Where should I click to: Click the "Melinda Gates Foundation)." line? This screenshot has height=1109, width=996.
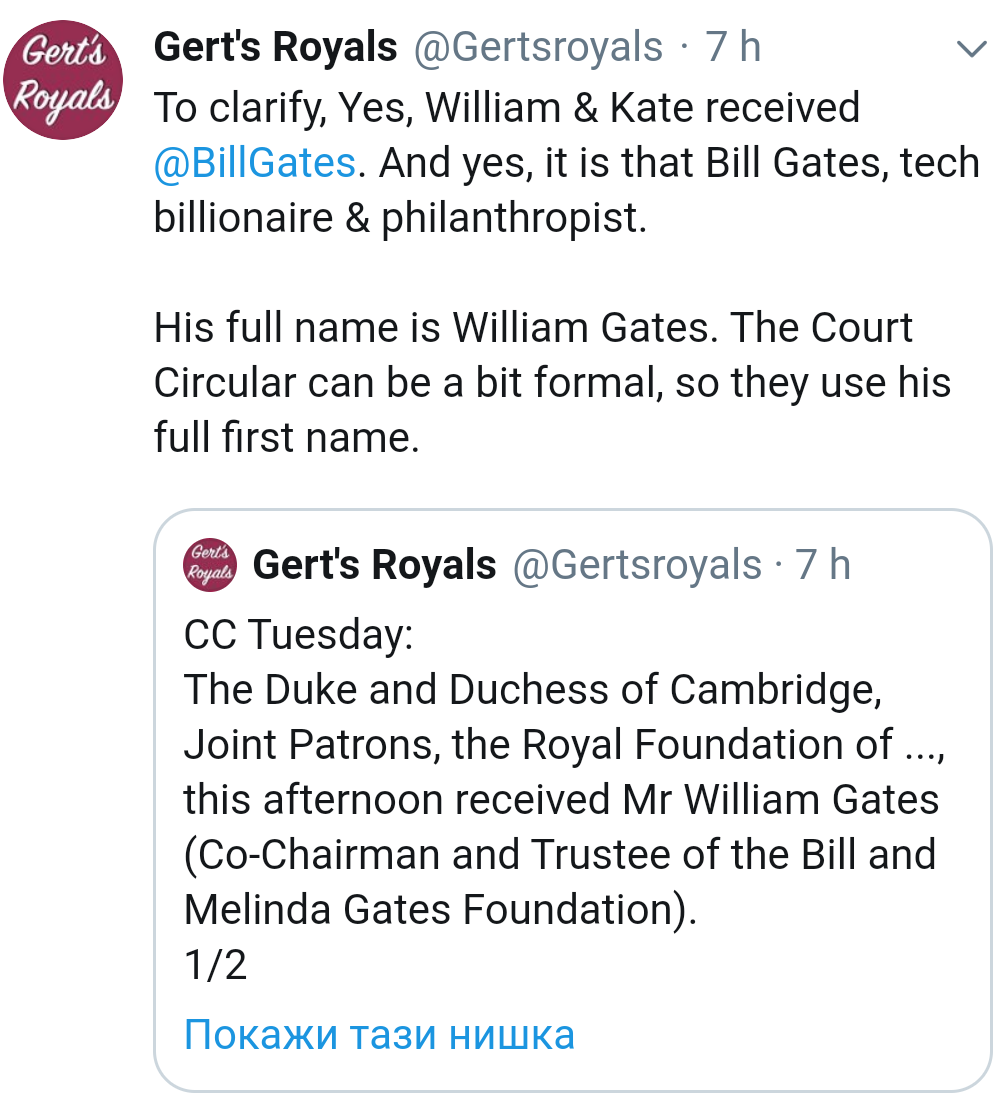click(440, 910)
